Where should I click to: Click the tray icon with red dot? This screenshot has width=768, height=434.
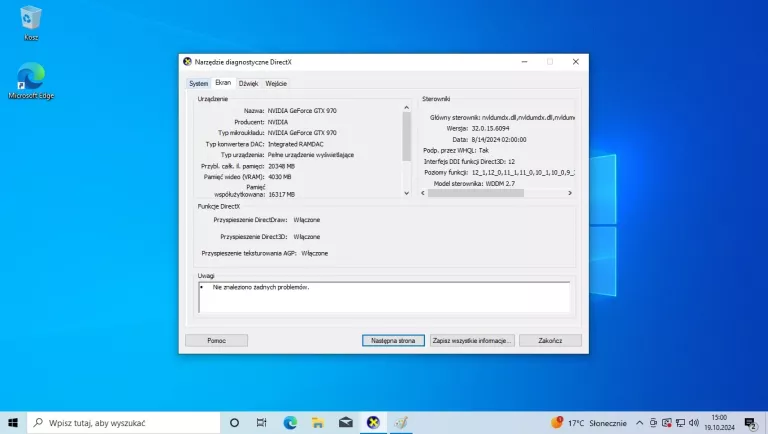click(667, 423)
